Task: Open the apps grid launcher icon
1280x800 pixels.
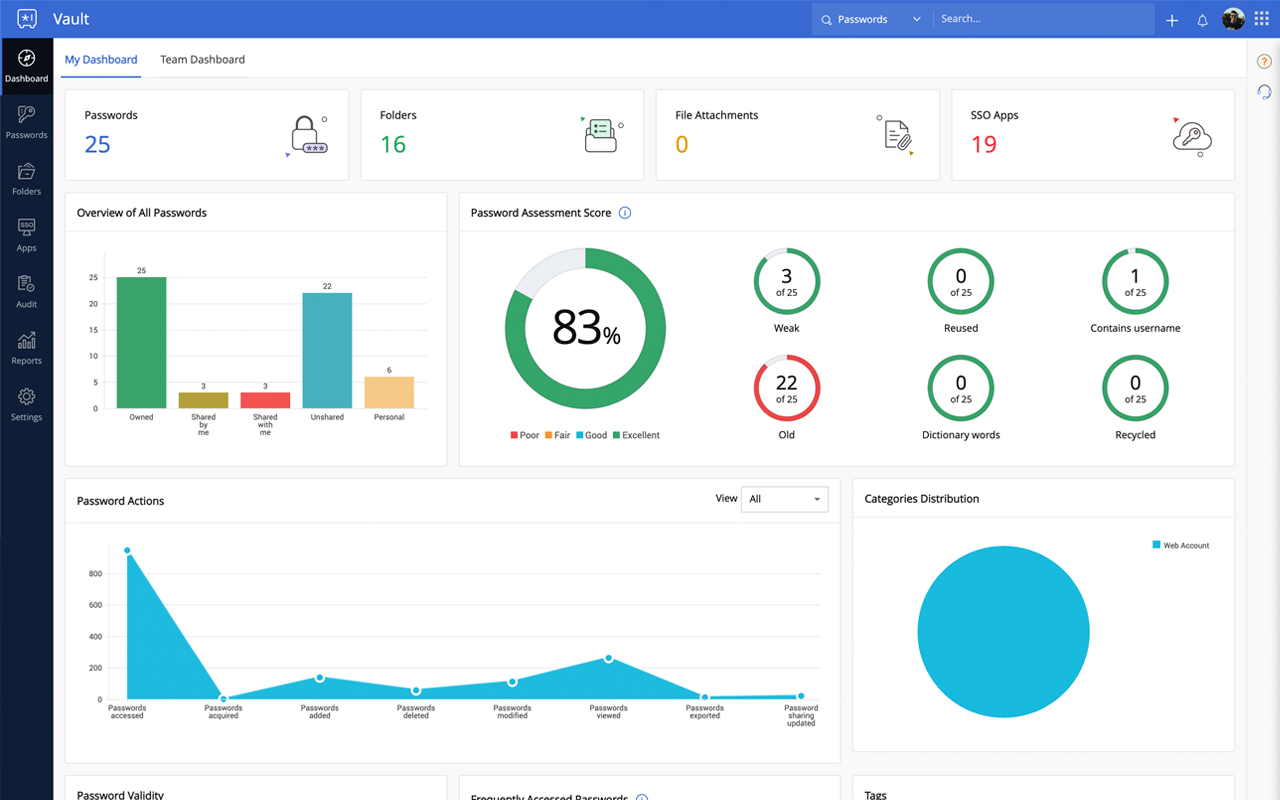Action: (x=1262, y=19)
